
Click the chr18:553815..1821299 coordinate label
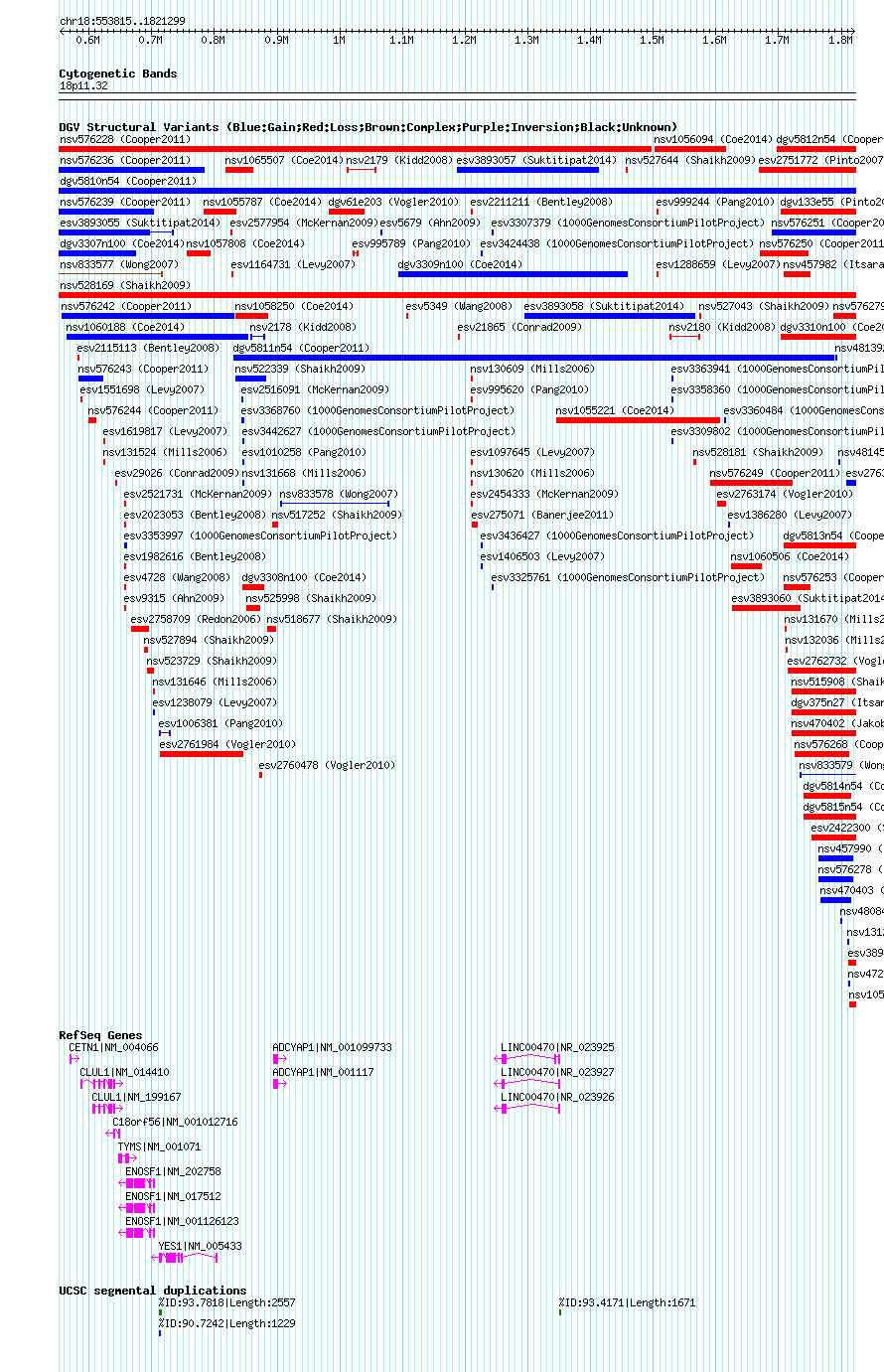(122, 21)
